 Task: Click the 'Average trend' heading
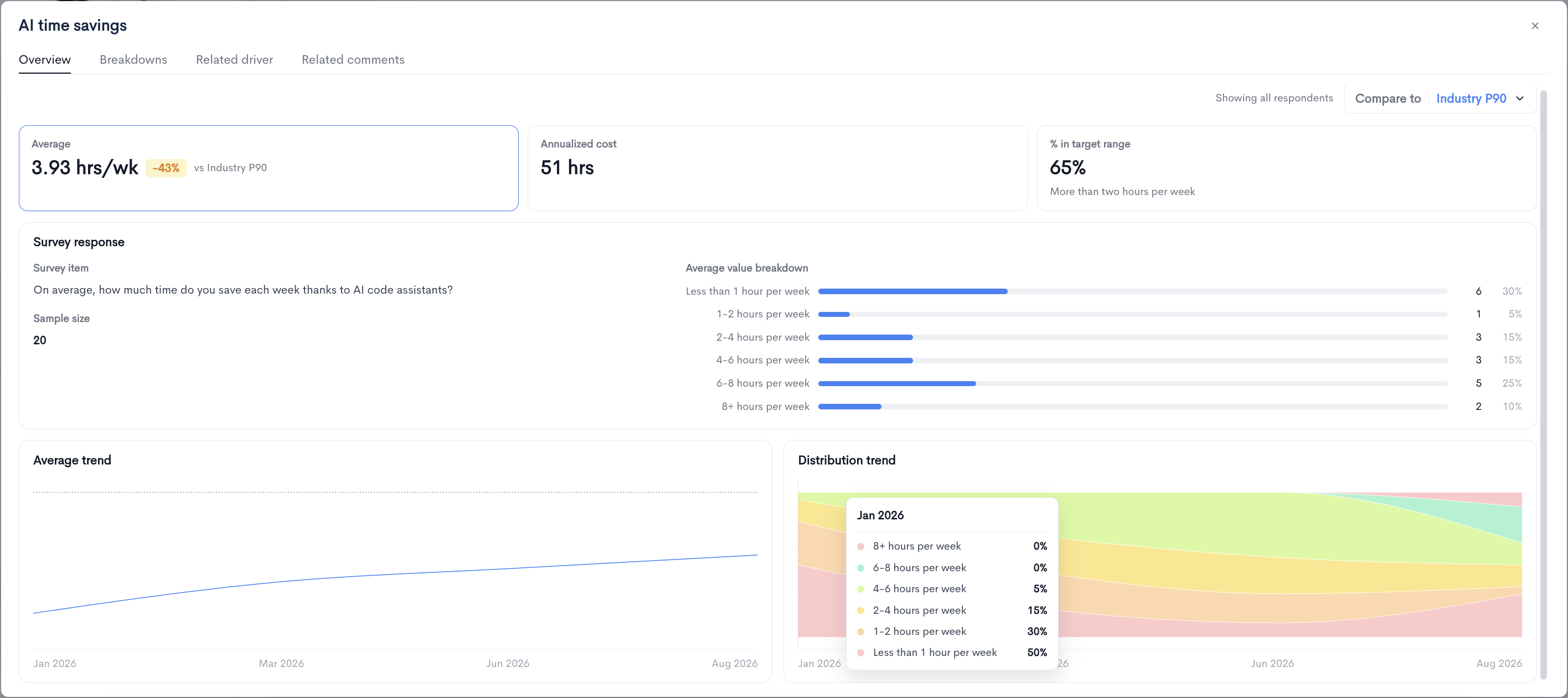72,460
